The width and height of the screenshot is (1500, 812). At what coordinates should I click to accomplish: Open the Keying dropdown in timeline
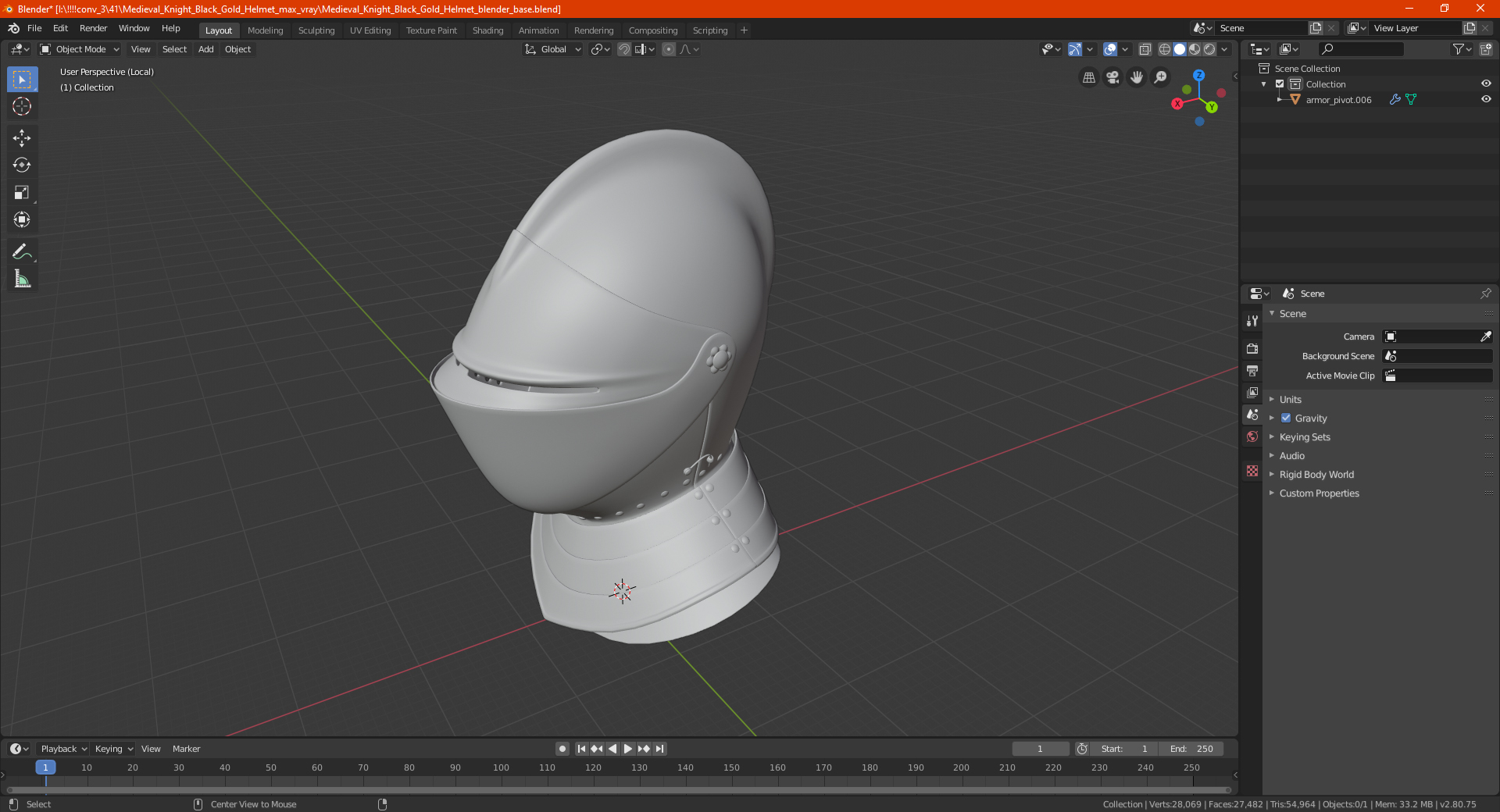coord(113,749)
